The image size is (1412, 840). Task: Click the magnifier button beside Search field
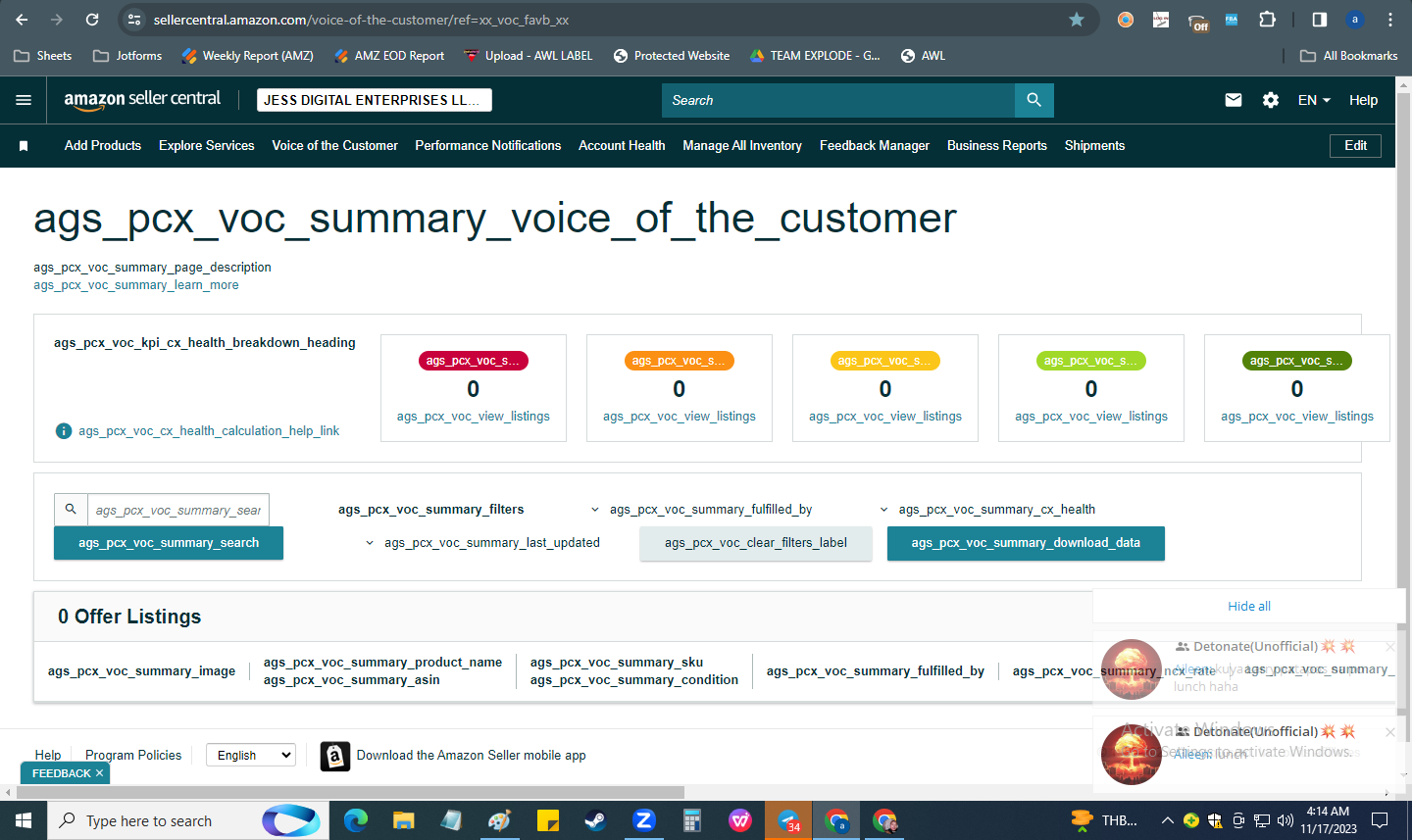pos(1034,100)
